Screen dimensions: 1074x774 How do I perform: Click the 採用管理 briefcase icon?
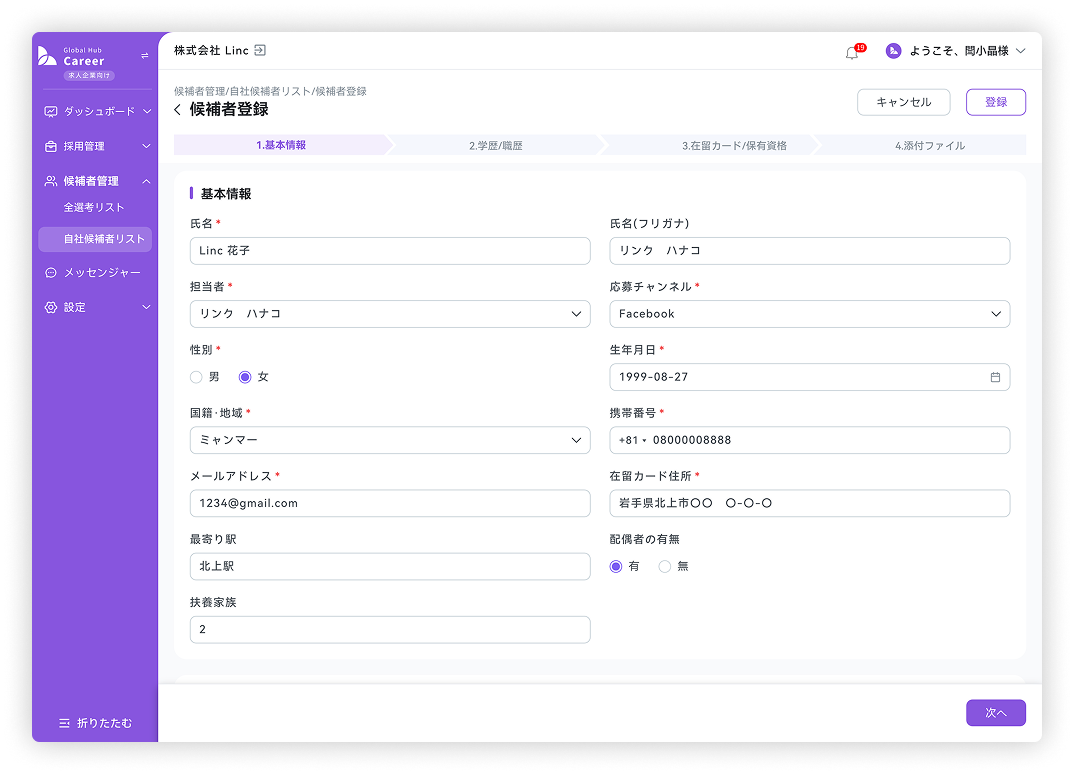pyautogui.click(x=51, y=146)
